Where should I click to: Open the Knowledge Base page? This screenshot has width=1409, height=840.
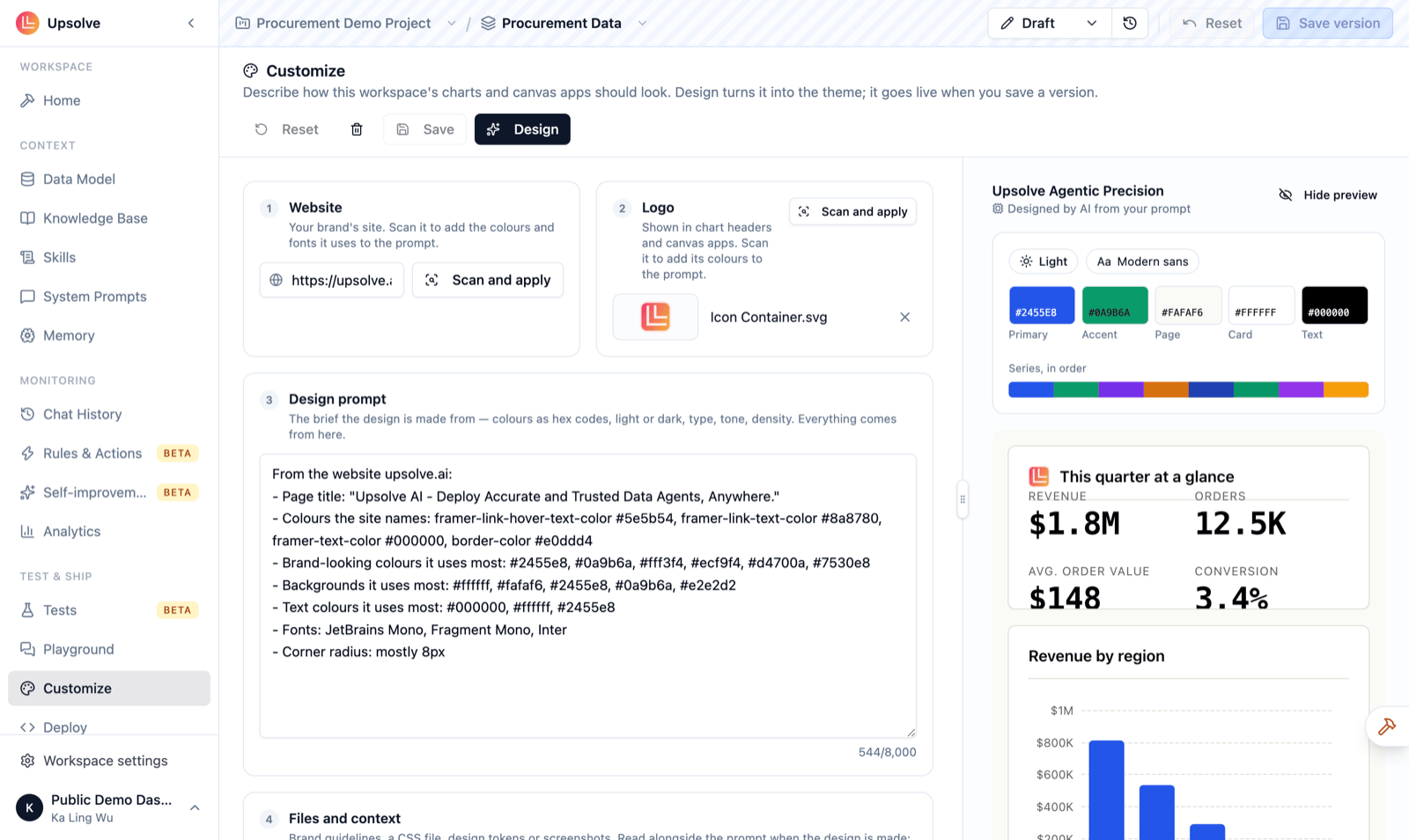click(109, 218)
